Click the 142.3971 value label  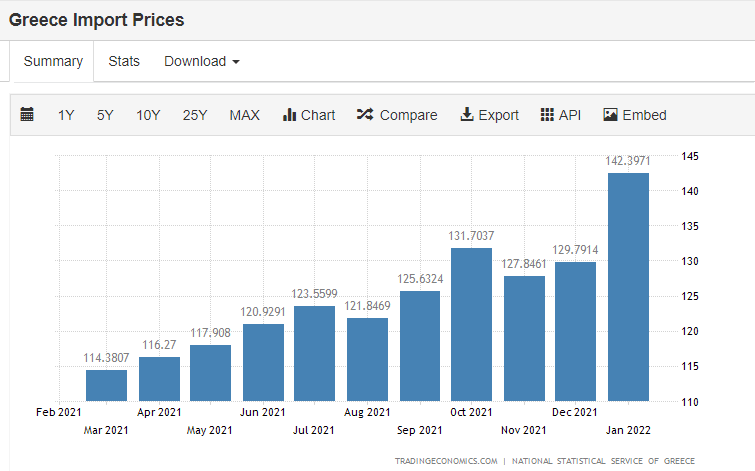(628, 161)
